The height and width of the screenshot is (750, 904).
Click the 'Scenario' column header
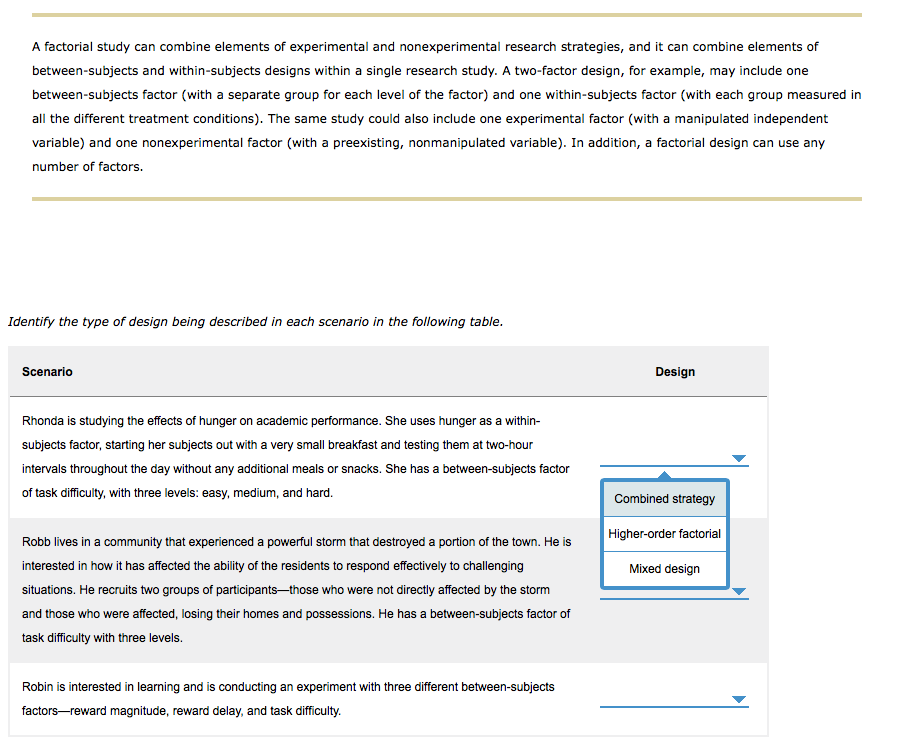[47, 371]
